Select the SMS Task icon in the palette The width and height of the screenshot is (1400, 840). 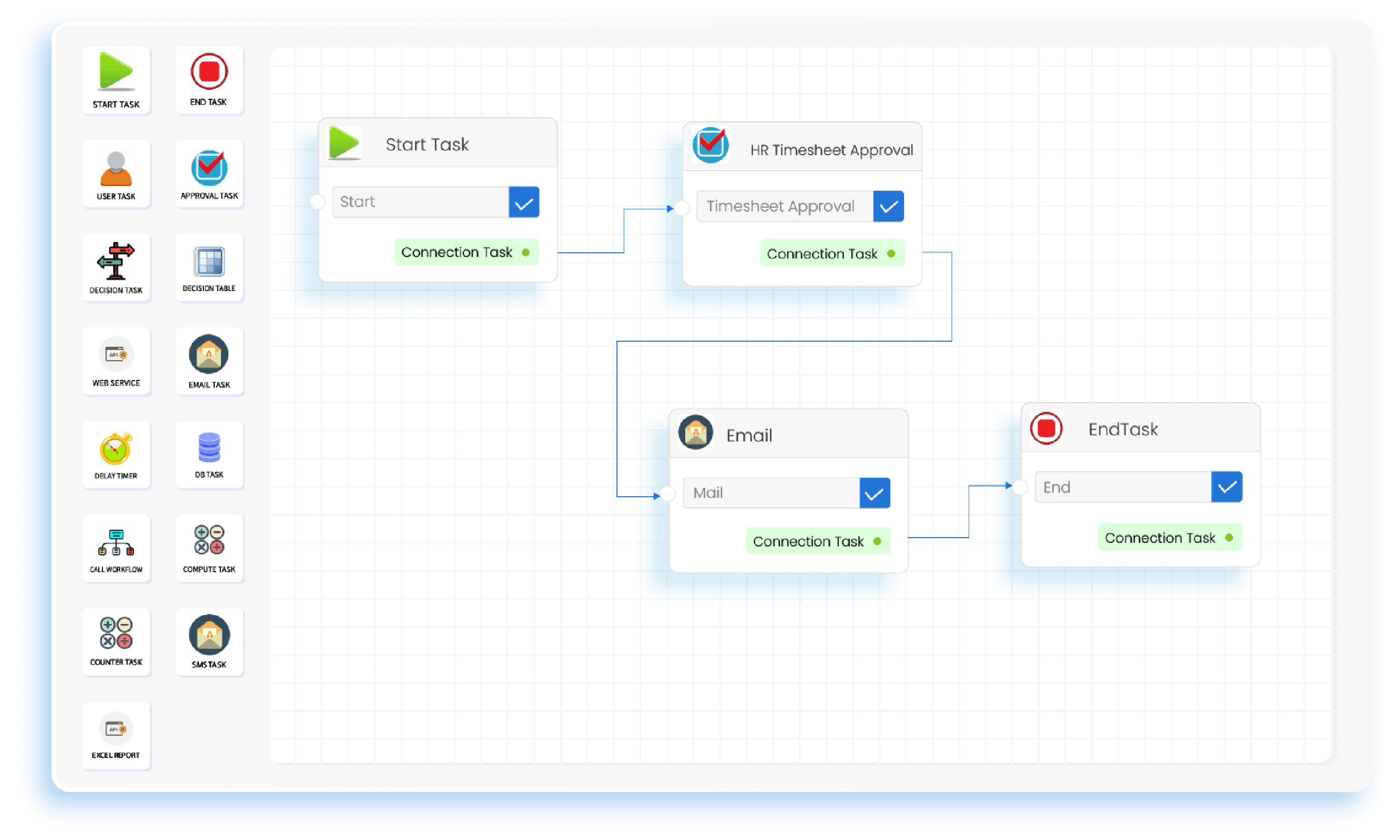pos(209,642)
